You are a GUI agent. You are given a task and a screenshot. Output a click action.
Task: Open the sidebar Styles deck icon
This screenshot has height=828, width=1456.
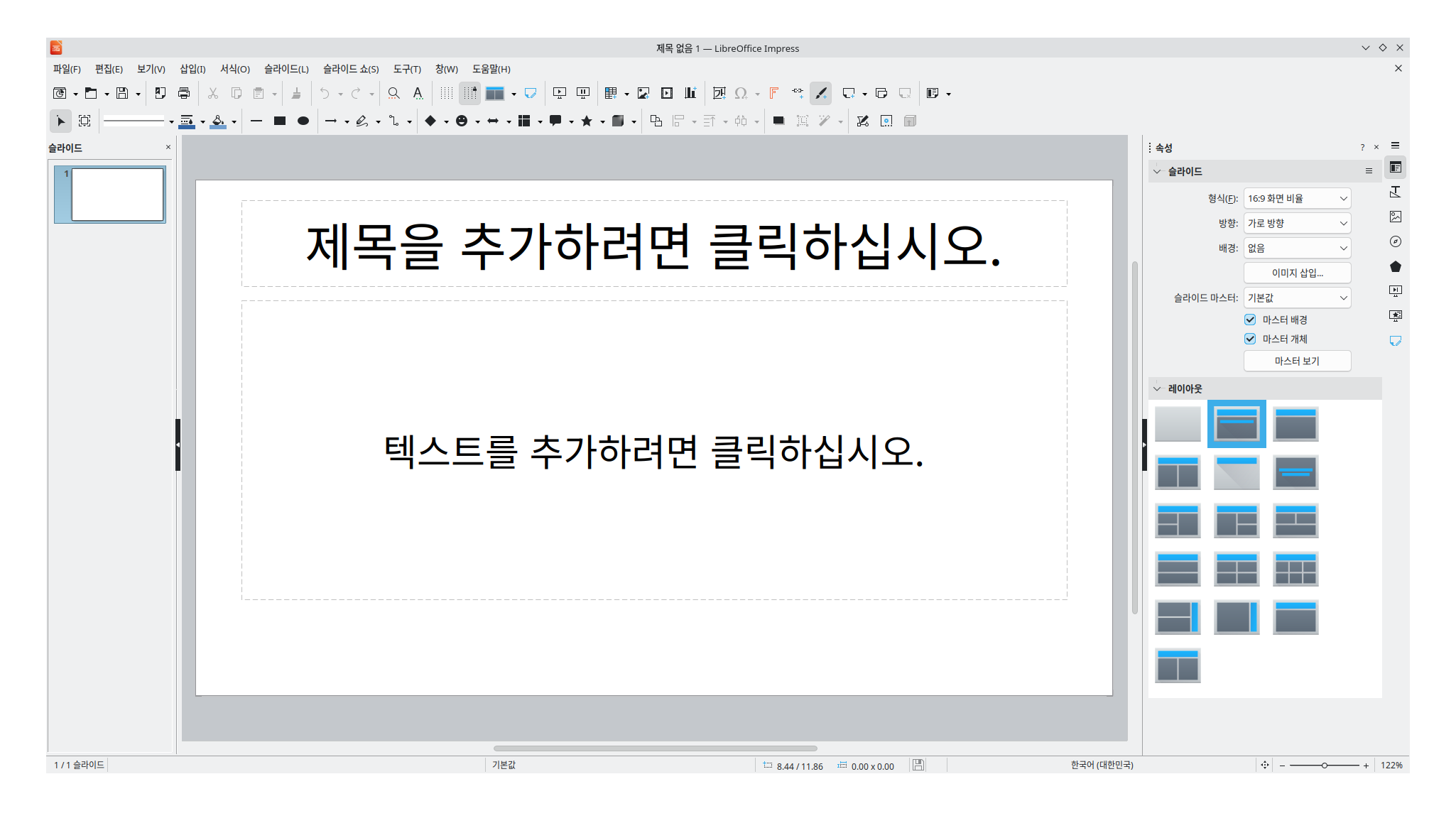pyautogui.click(x=1396, y=192)
